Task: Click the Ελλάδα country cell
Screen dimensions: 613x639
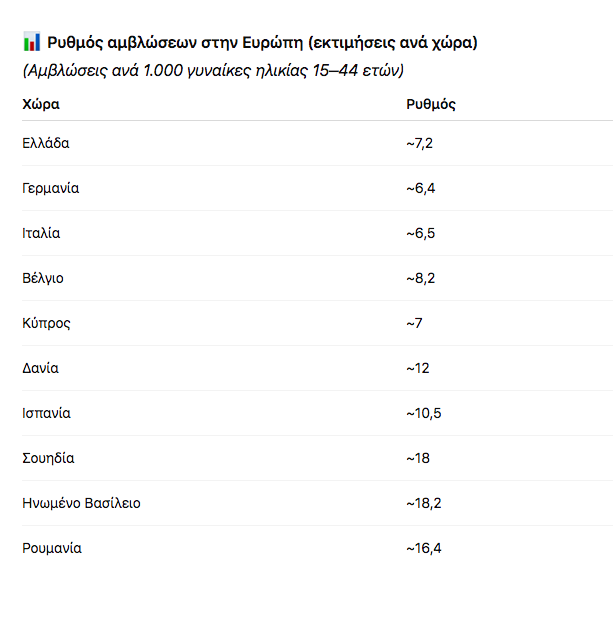Action: (x=46, y=143)
